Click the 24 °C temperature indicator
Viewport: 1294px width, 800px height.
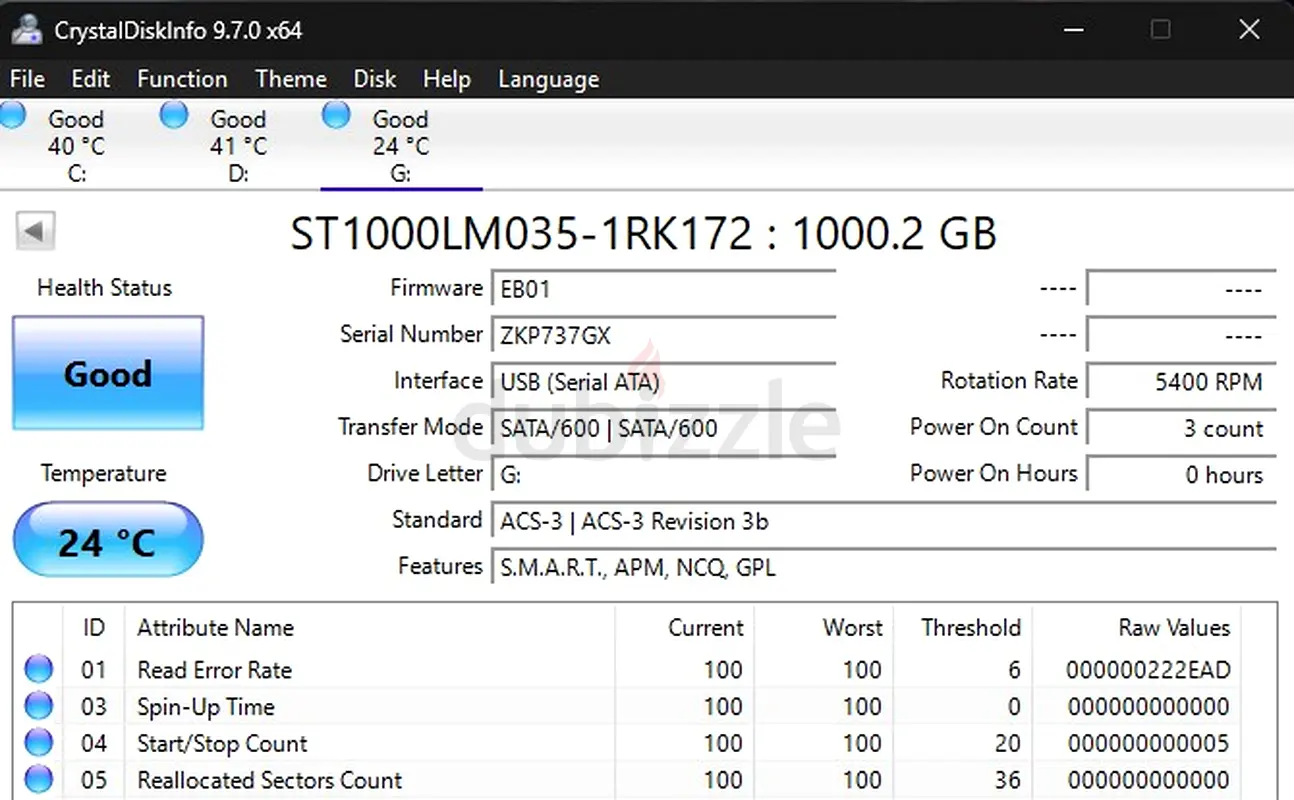[108, 541]
